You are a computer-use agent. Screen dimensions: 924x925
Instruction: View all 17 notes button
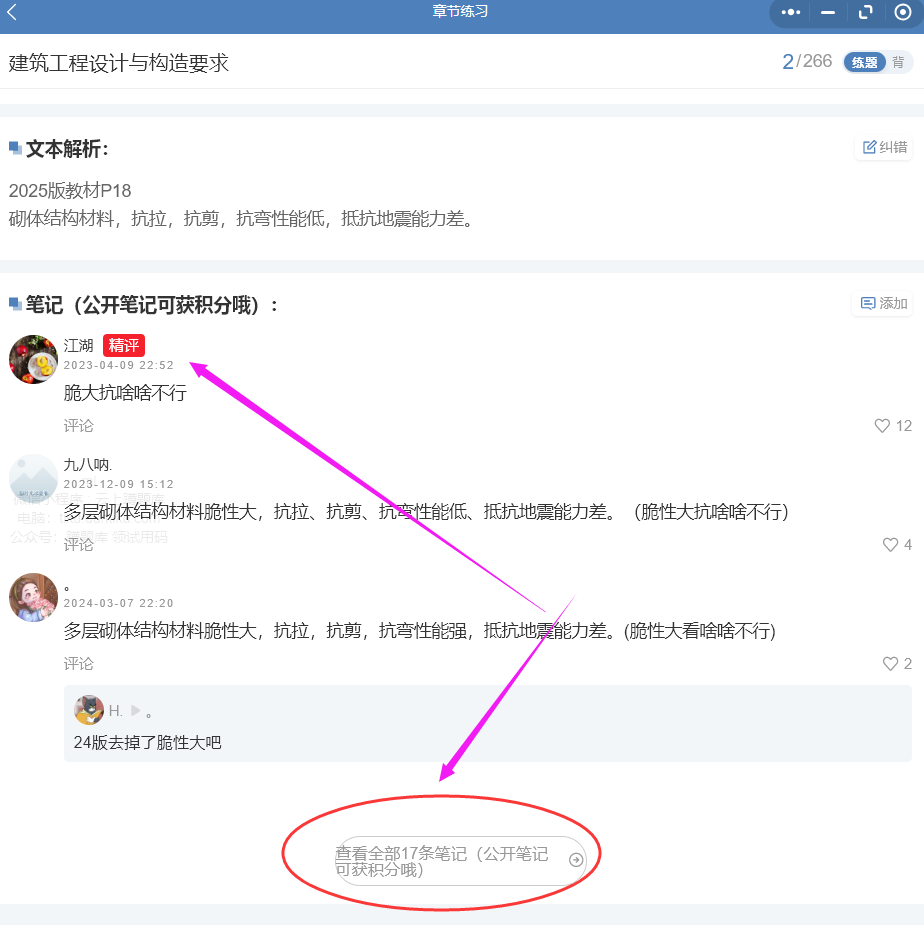[460, 861]
